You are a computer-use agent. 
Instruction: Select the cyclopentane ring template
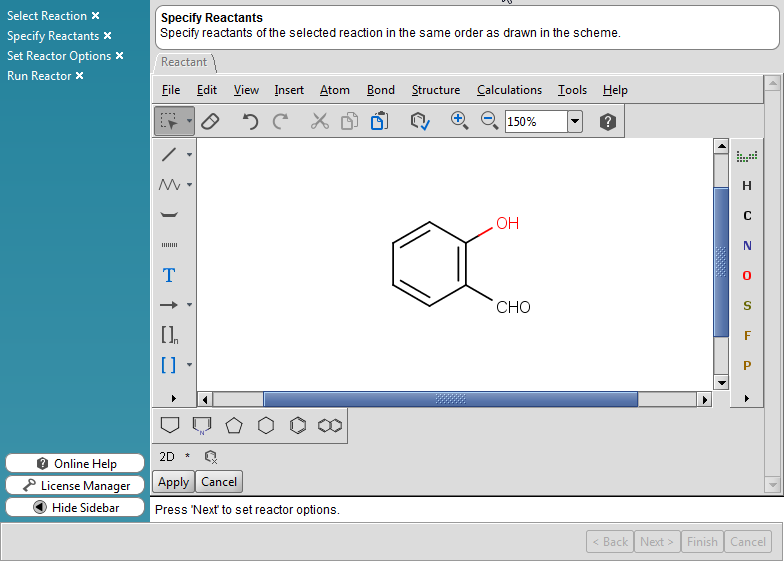click(234, 425)
